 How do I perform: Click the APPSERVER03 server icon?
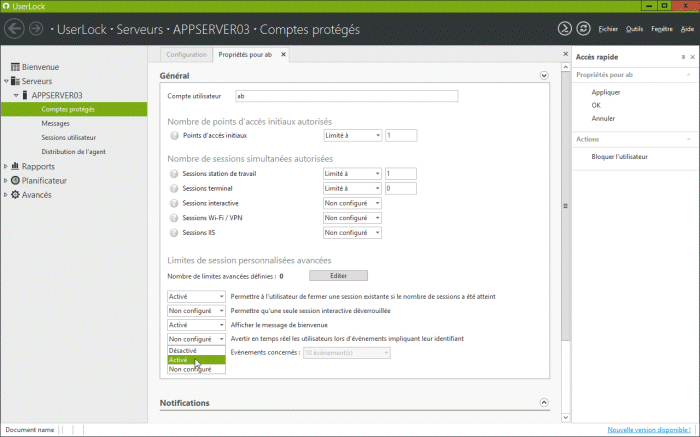(25, 95)
